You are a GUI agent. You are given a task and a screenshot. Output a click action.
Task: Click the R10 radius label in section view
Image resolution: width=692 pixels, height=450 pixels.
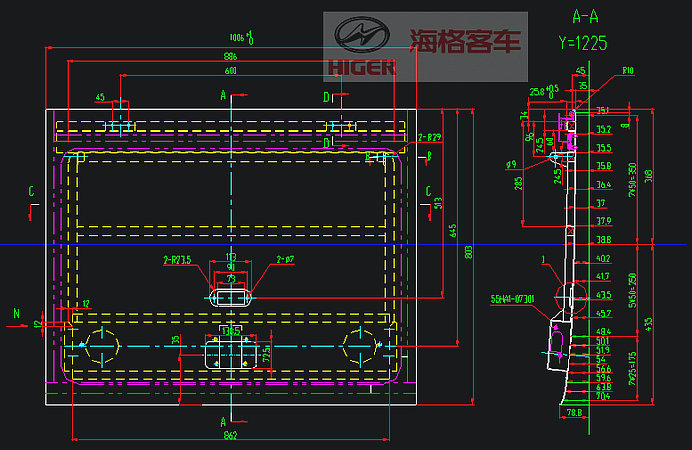(x=627, y=72)
